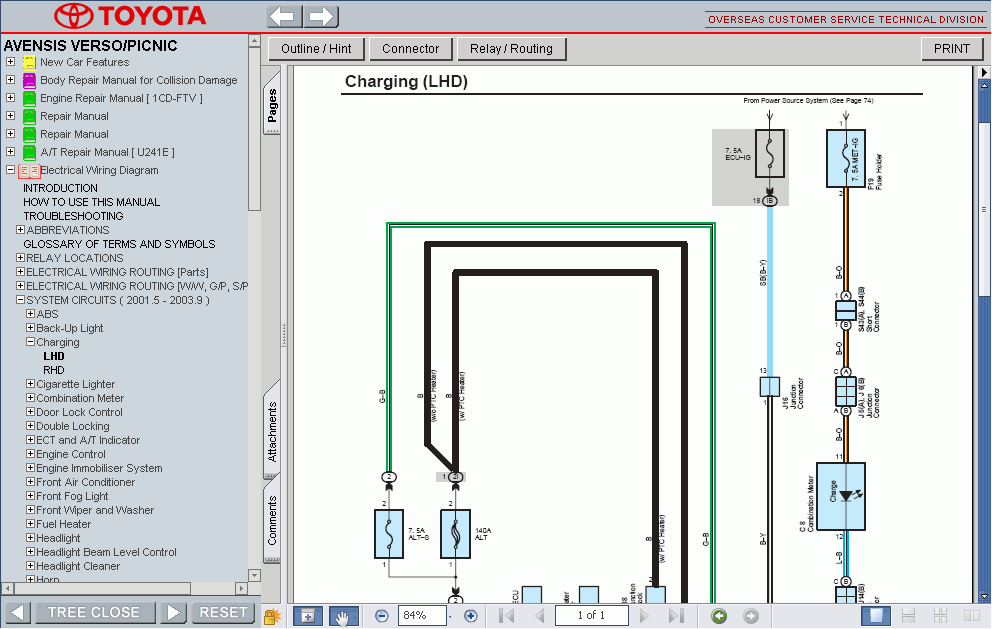The width and height of the screenshot is (992, 629).
Task: Open the Comments side tab
Action: (272, 520)
